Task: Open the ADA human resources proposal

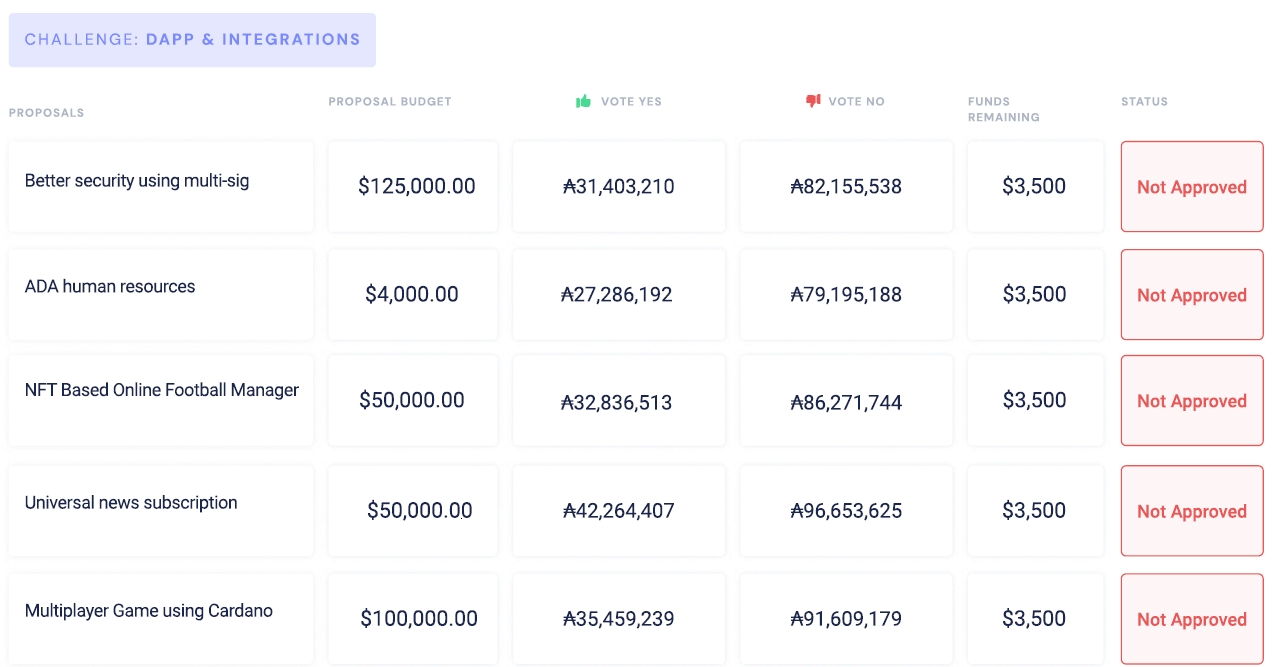Action: pos(110,287)
